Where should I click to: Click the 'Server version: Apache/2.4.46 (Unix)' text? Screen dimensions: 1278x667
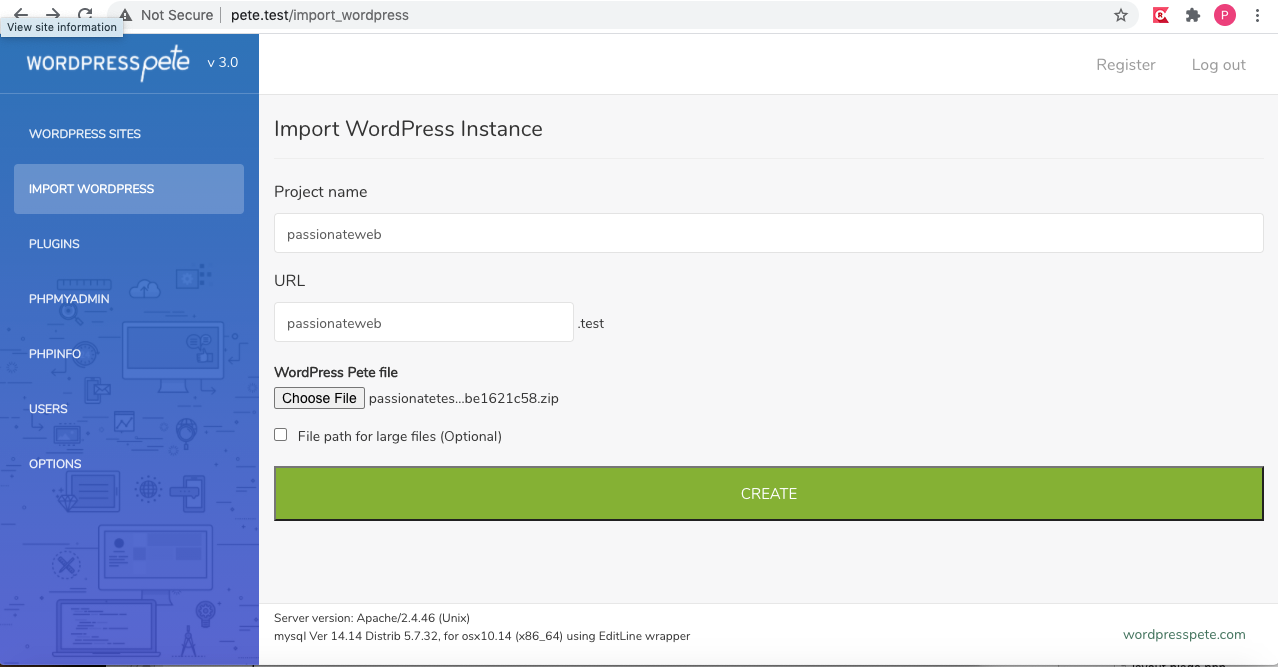pos(372,618)
